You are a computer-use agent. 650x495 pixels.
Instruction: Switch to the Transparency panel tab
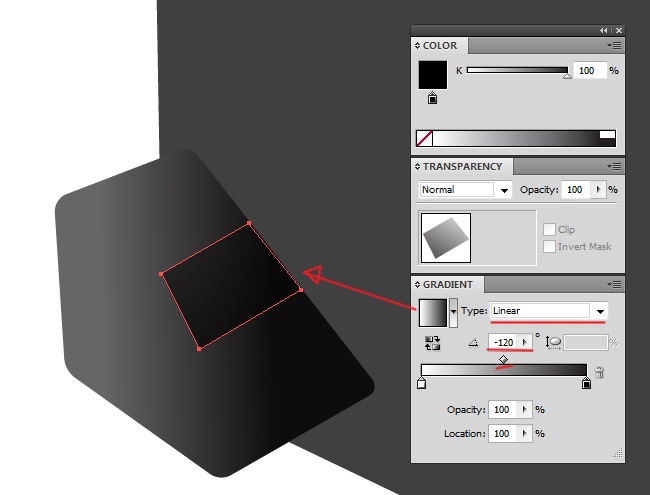click(x=462, y=166)
